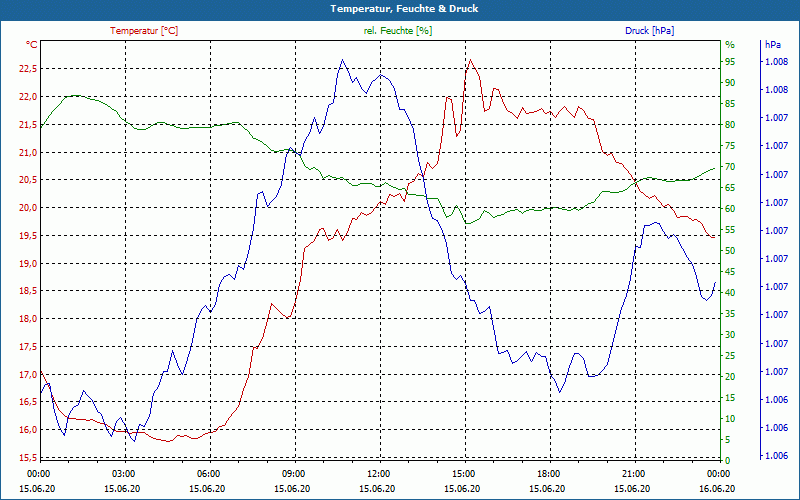Click the 15,5 temperature axis tick

(28, 457)
